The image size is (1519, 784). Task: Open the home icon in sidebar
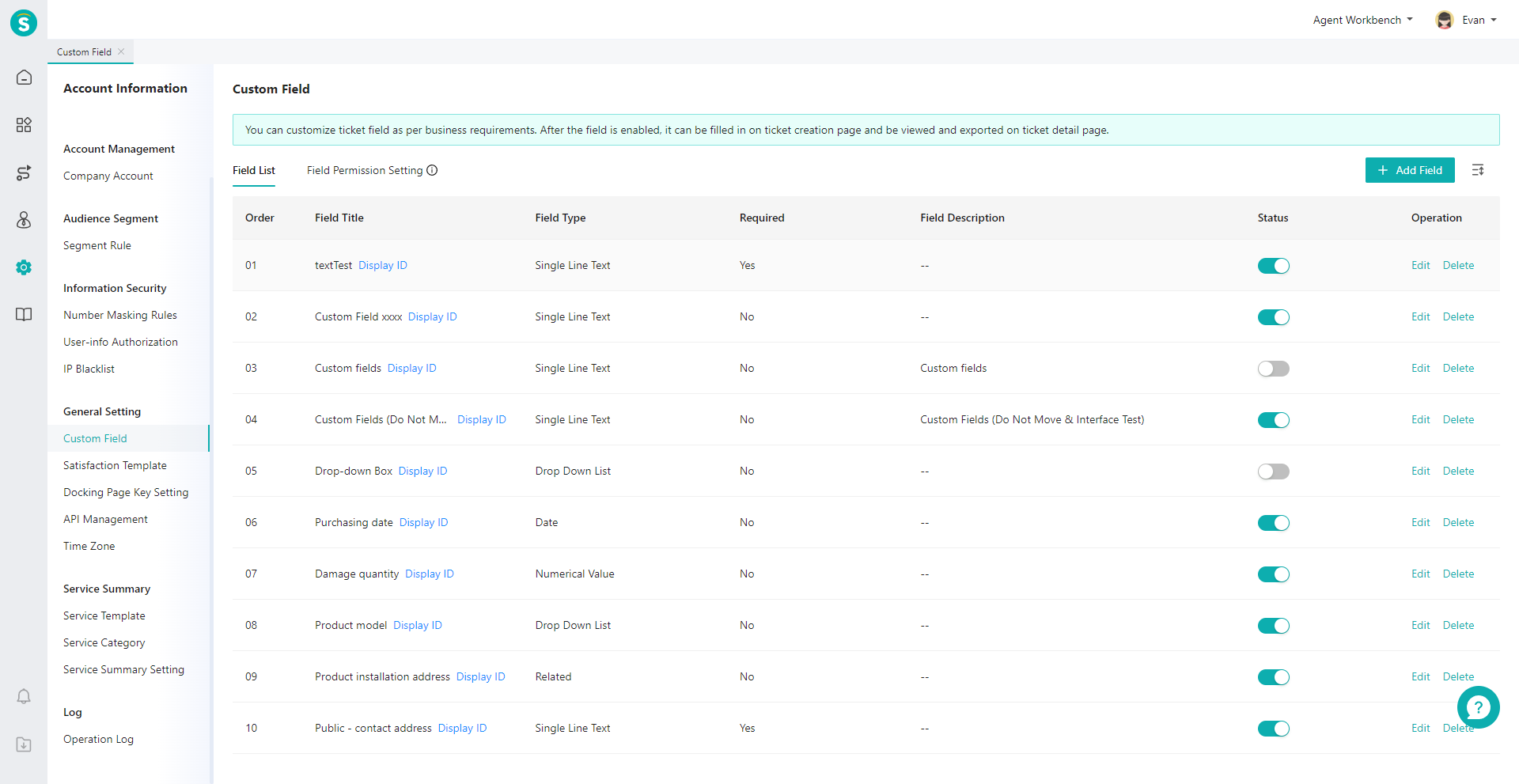coord(24,77)
